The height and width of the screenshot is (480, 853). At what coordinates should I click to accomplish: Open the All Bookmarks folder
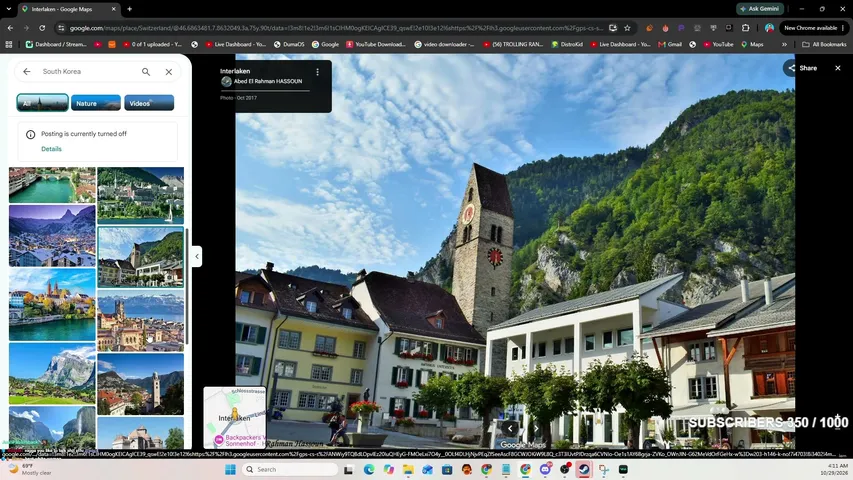[x=824, y=44]
